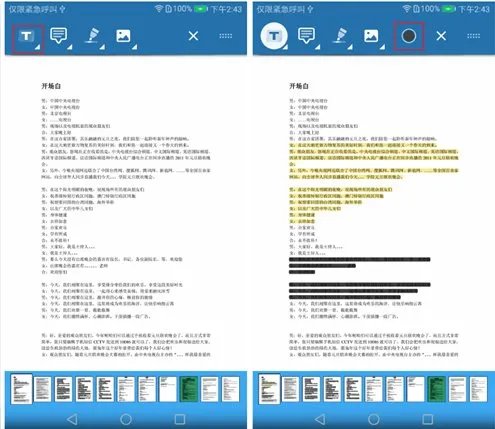Select the comment note tool in the right toolbar
The image size is (495, 429).
307,35
